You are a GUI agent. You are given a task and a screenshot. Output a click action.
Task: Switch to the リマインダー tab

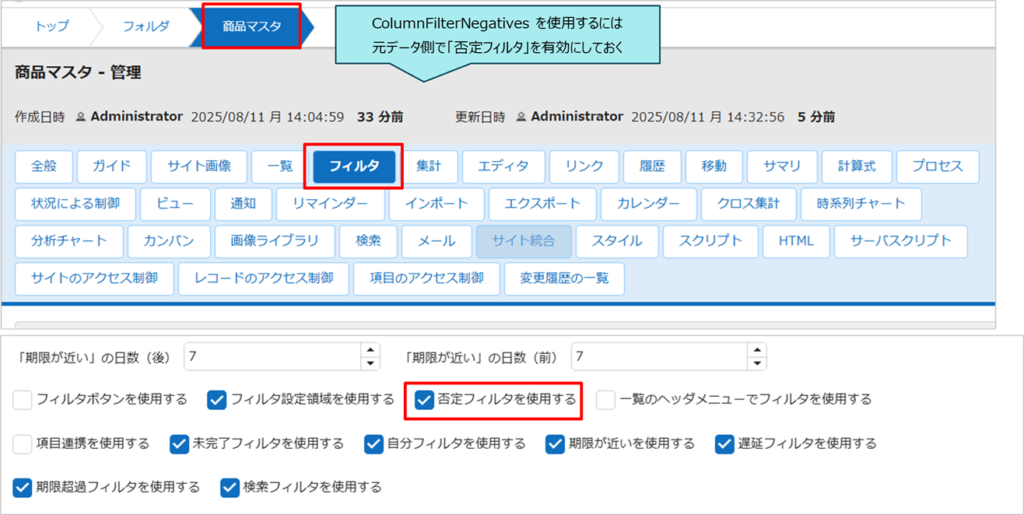pos(330,204)
